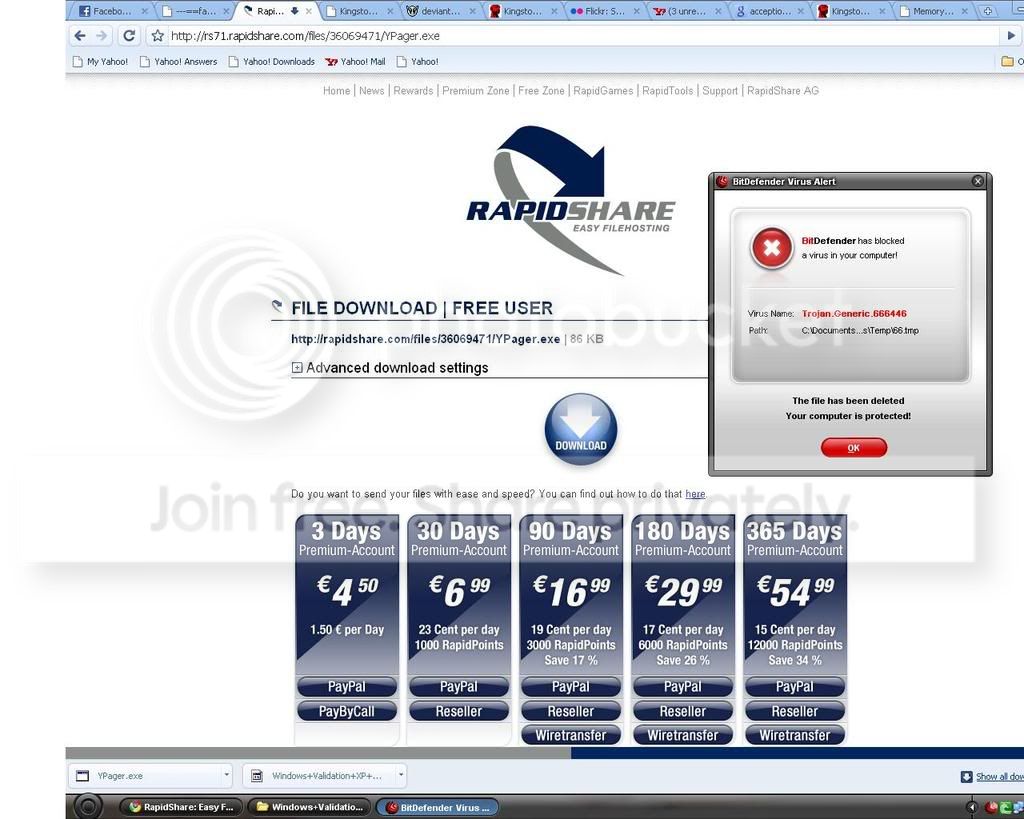Open the Yahoo! Downloads bookmark

[272, 61]
